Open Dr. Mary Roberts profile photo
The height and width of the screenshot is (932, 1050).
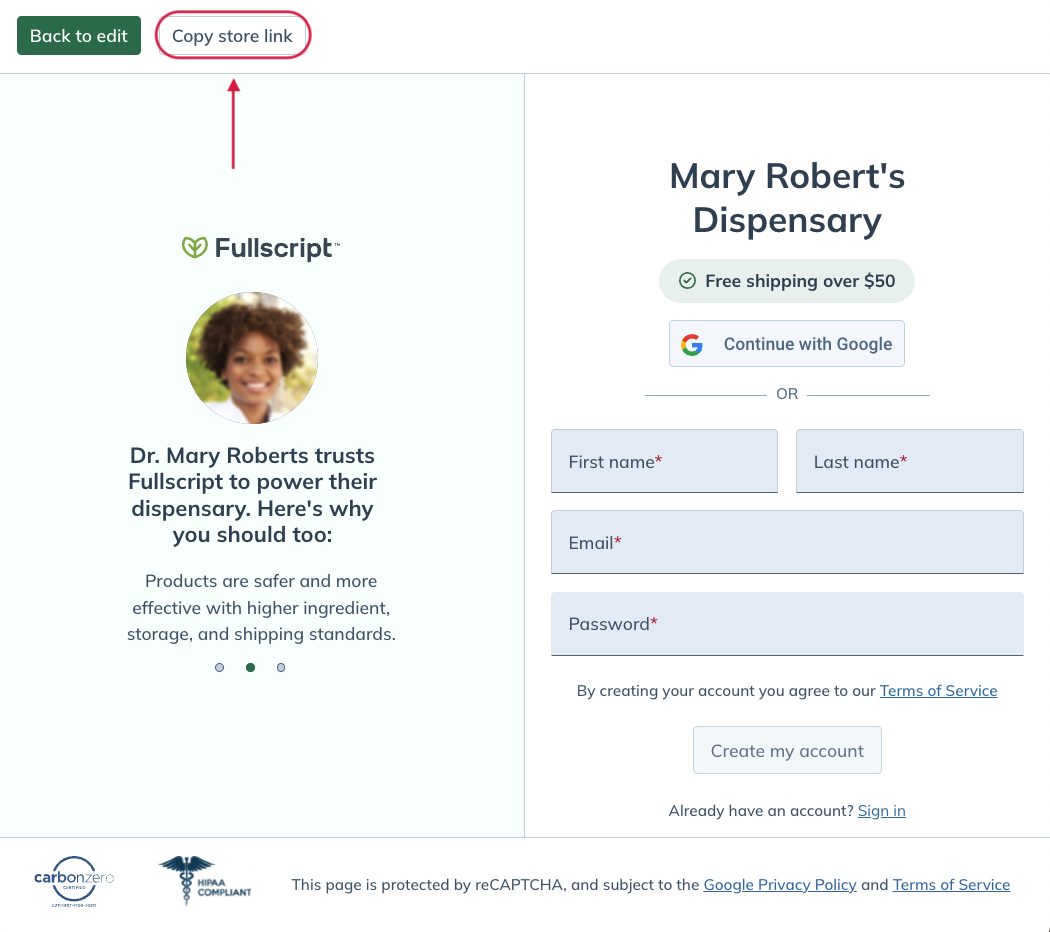(252, 358)
